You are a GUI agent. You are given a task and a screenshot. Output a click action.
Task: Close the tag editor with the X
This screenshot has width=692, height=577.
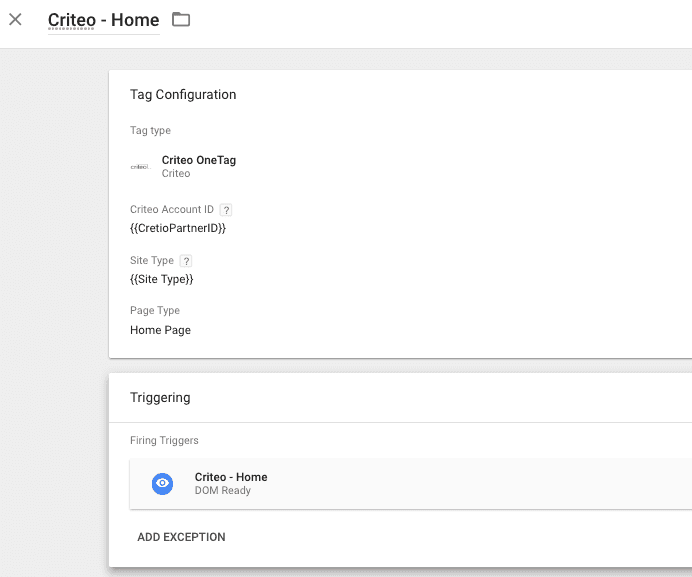pyautogui.click(x=15, y=20)
